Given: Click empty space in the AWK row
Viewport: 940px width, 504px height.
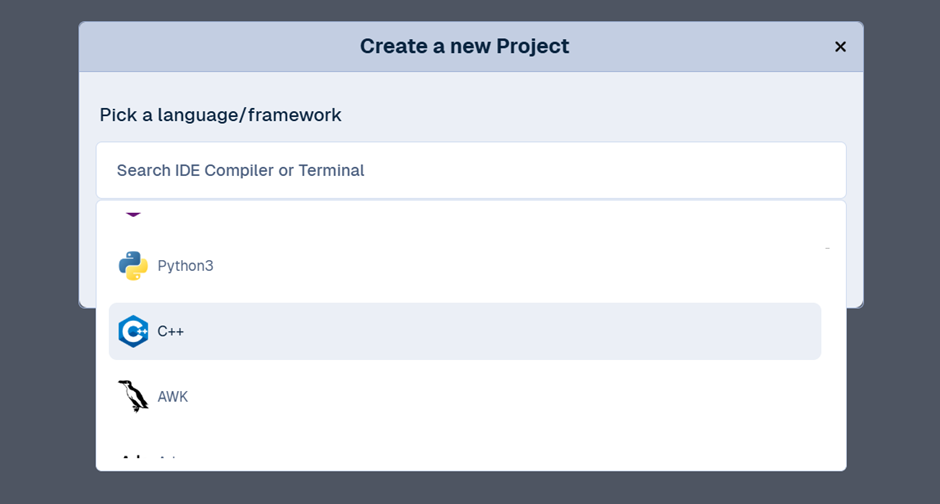Looking at the screenshot, I should point(500,397).
